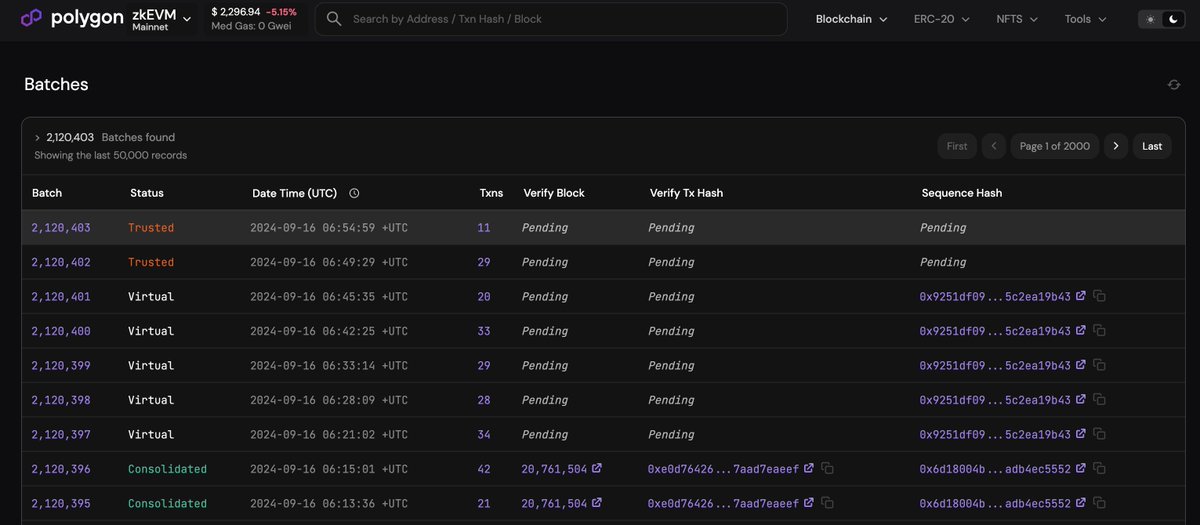
Task: Refresh the Batches list
Action: tap(1174, 85)
